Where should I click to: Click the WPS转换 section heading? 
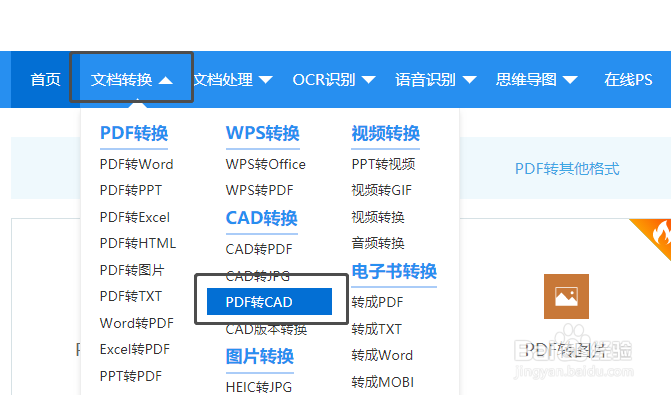[262, 134]
